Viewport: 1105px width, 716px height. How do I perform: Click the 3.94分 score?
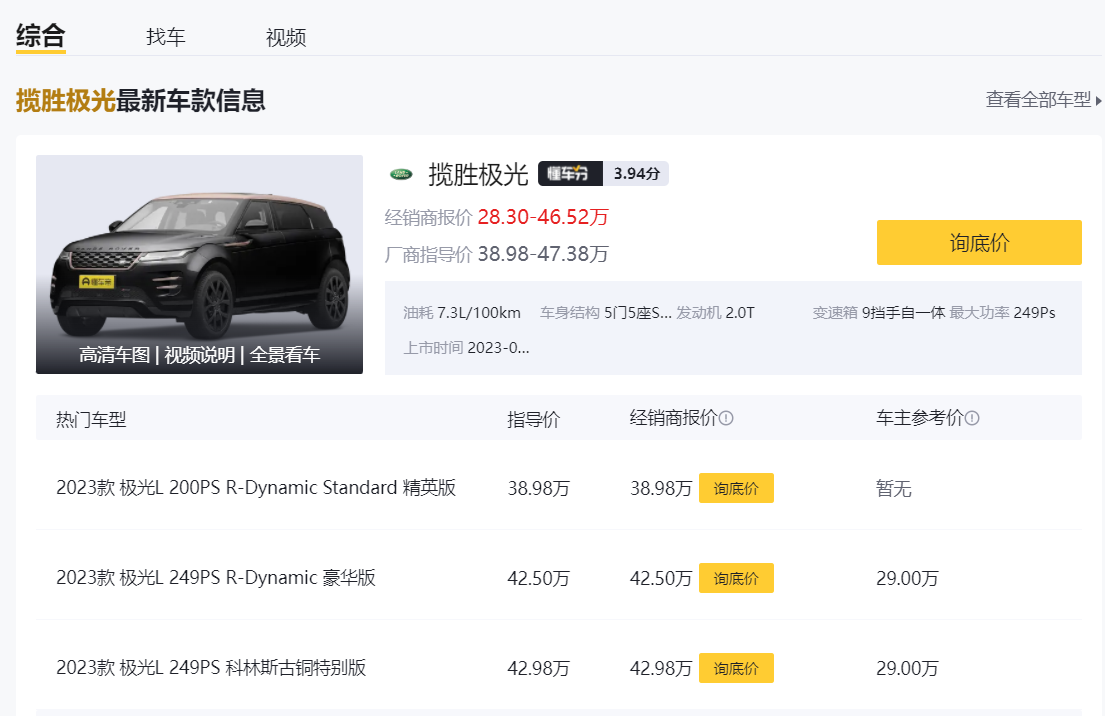point(636,173)
